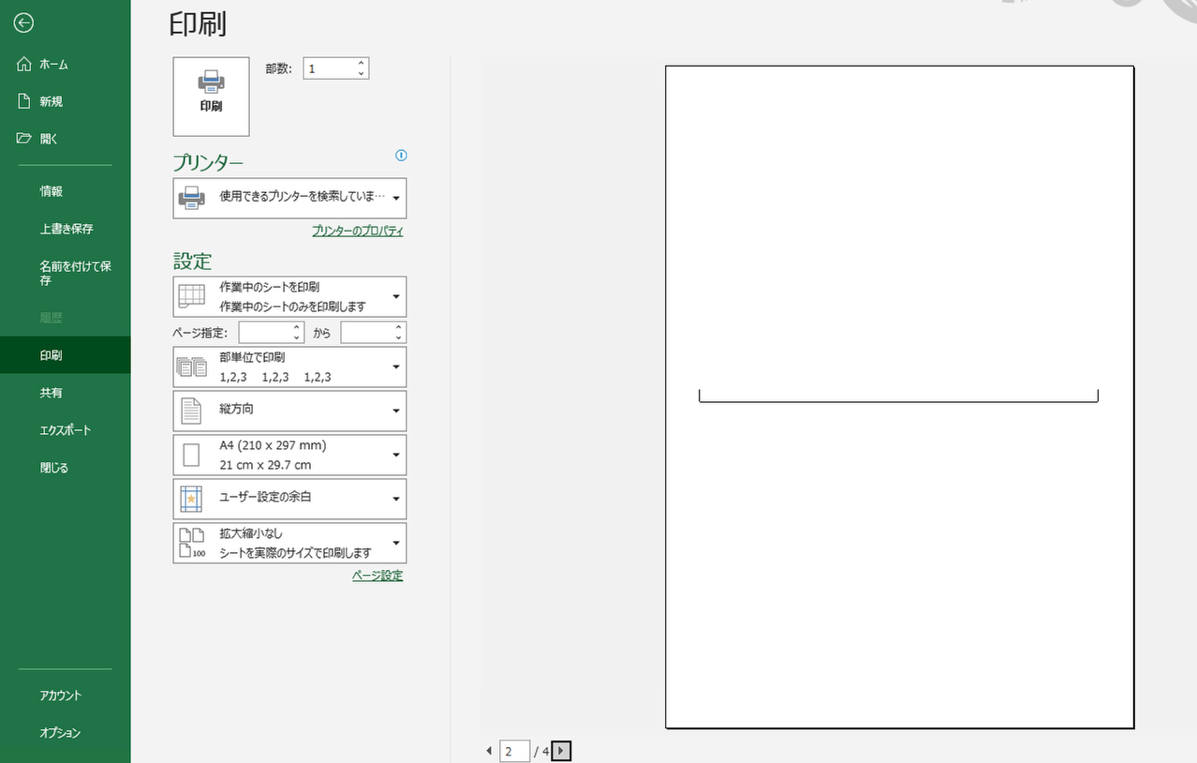Click the back arrow circle icon
1197x763 pixels.
[23, 23]
